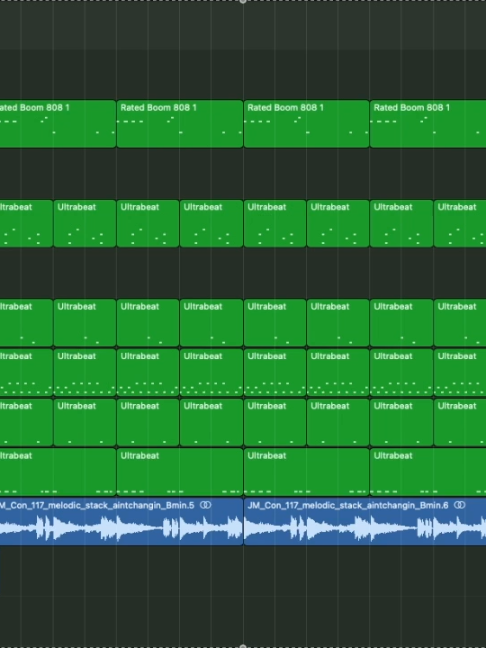Screen dimensions: 486x648
Task: Select the long Ultrabeat region directly above Bmin.6 audio
Action: click(306, 472)
